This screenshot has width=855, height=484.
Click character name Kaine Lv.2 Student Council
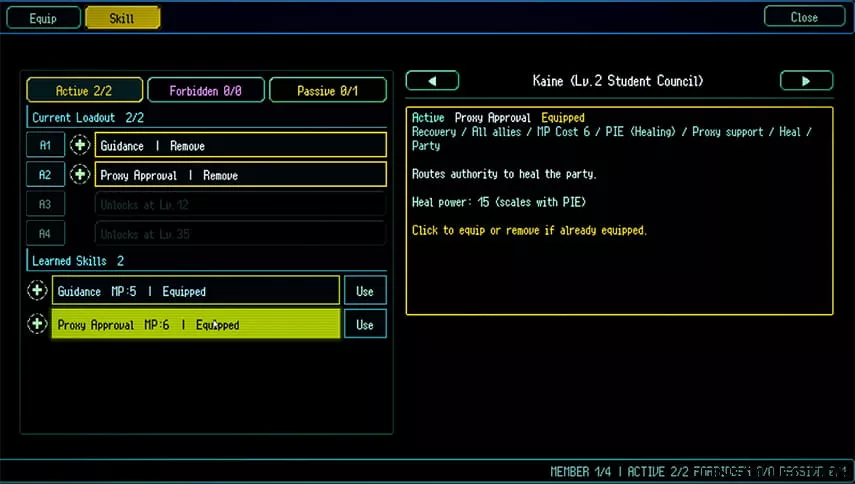(x=618, y=81)
